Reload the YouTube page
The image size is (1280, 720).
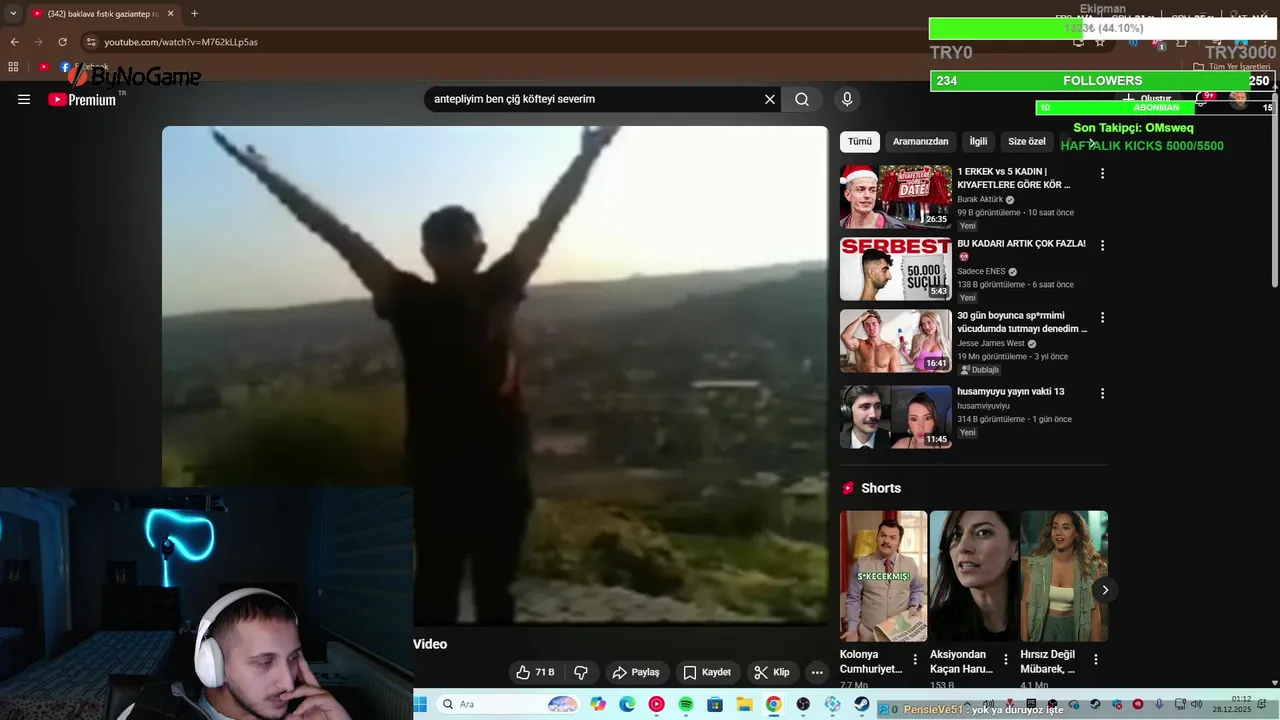pyautogui.click(x=62, y=42)
